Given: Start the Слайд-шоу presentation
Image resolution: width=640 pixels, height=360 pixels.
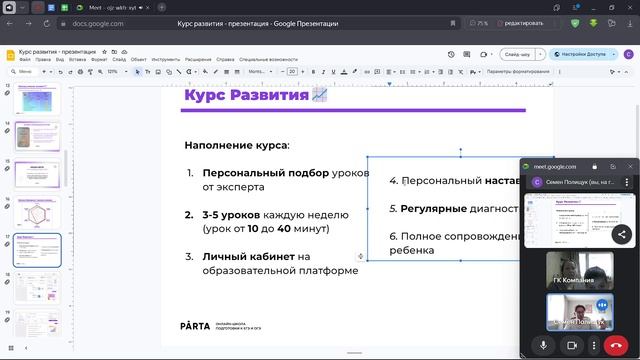Looking at the screenshot, I should tap(518, 54).
